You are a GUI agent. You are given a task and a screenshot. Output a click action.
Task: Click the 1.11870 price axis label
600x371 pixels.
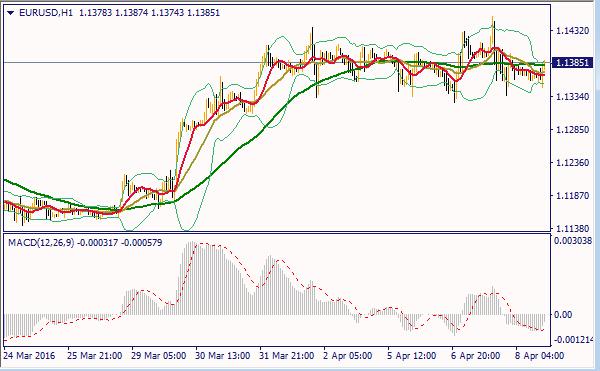[572, 196]
